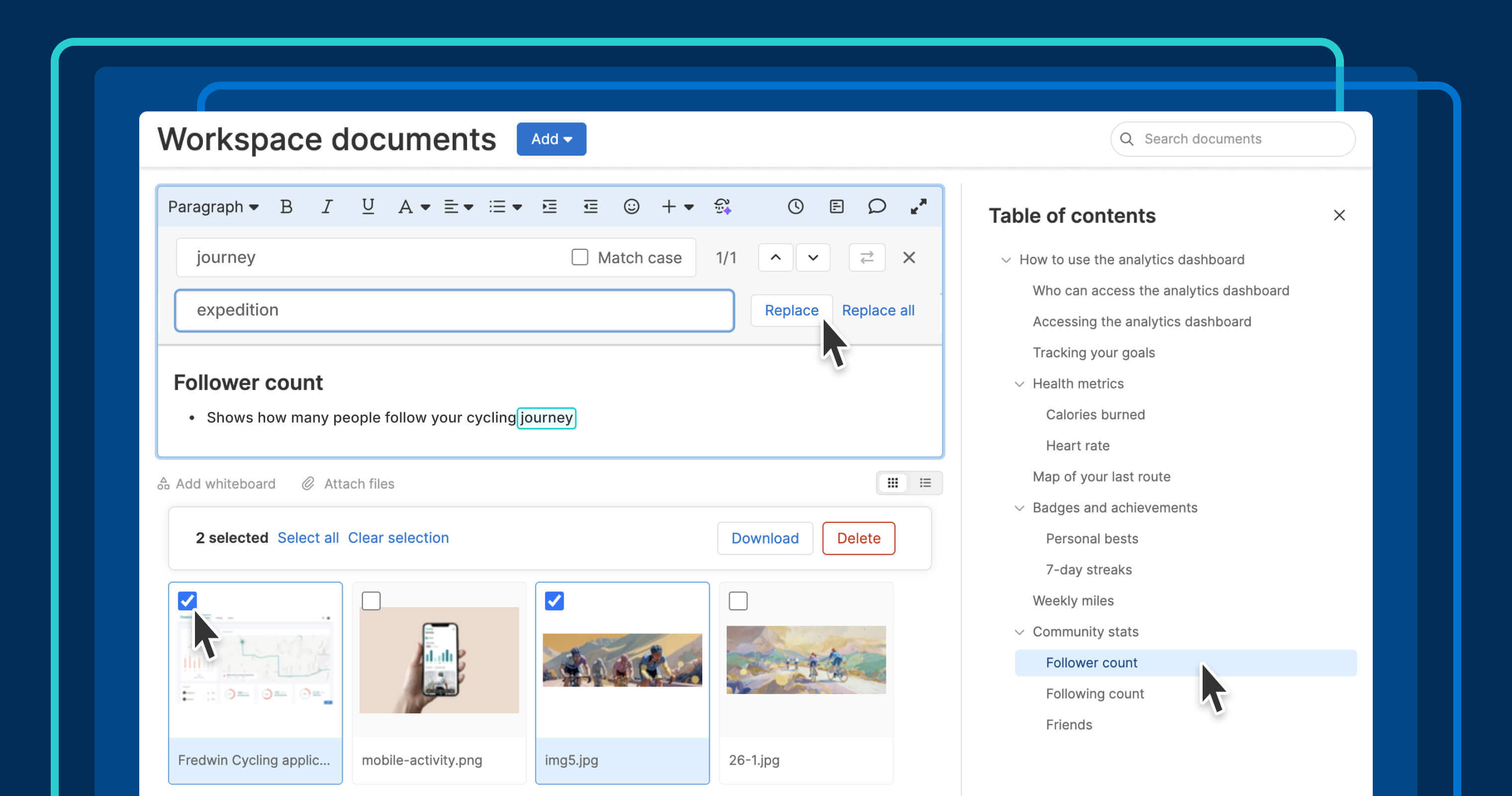Viewport: 1512px width, 796px height.
Task: Open the mobile-activity.png thumbnail
Action: (x=439, y=660)
